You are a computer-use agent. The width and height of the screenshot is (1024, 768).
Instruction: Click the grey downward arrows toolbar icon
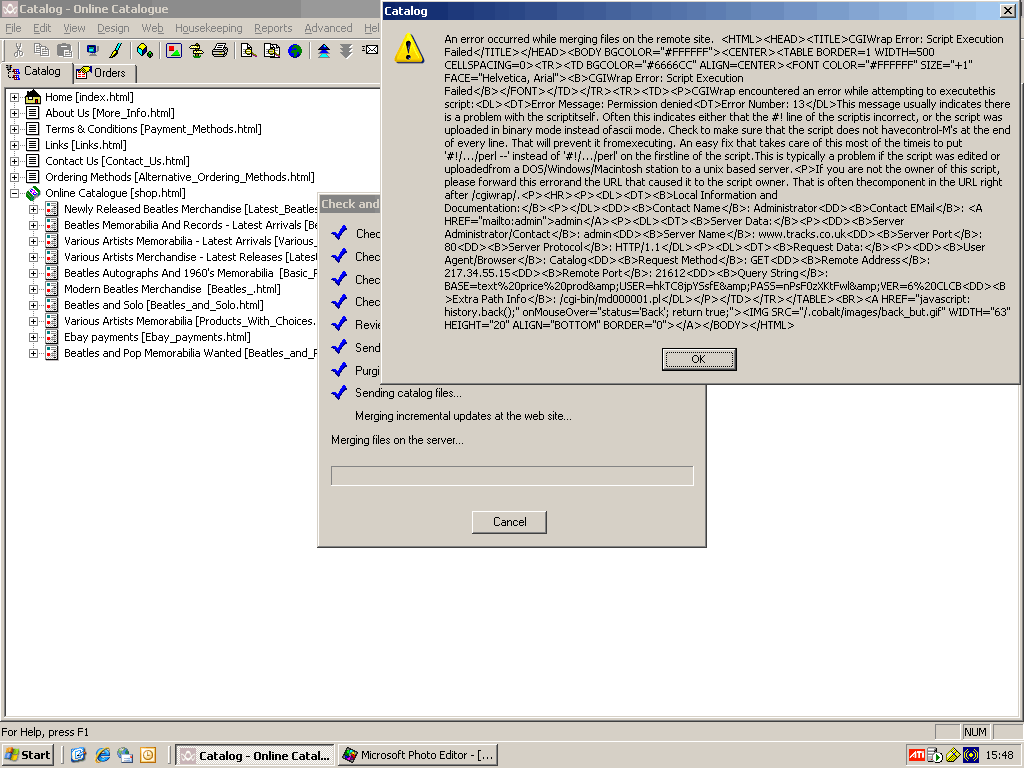(x=346, y=50)
